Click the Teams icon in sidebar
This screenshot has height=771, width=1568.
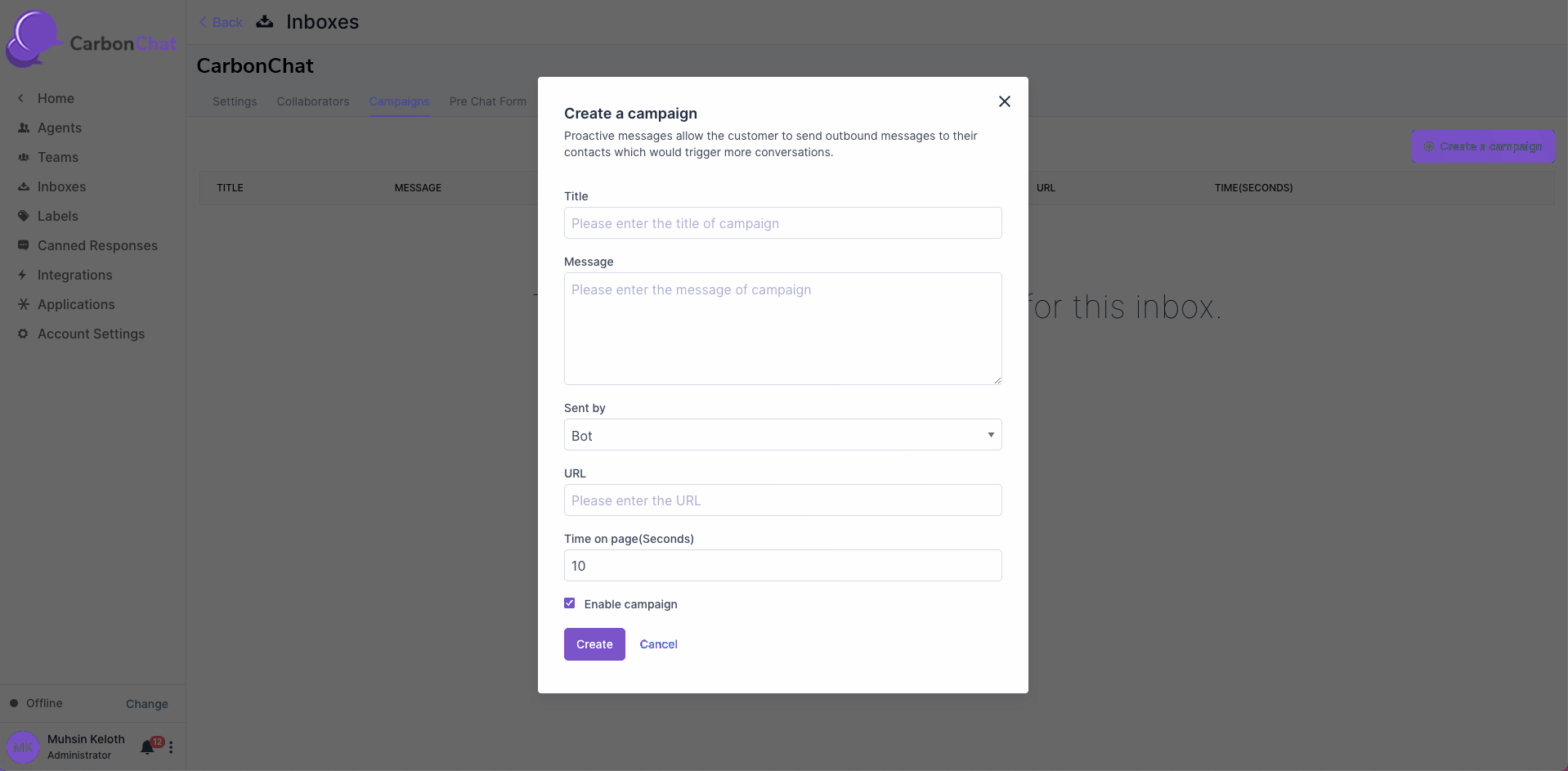point(24,157)
